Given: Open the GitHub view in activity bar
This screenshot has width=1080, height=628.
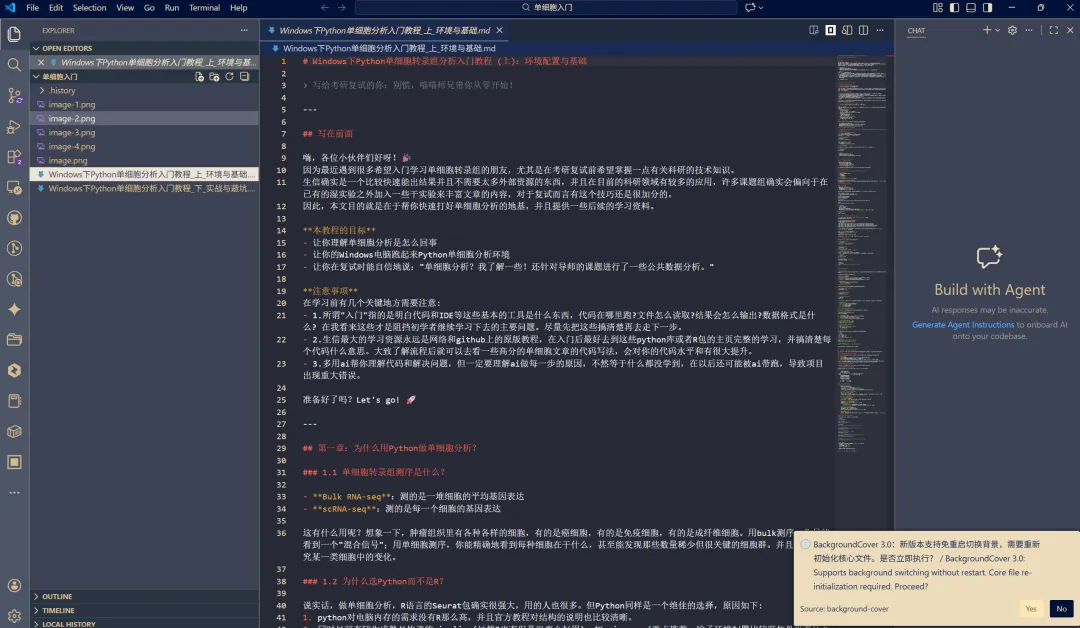Looking at the screenshot, I should [x=14, y=218].
